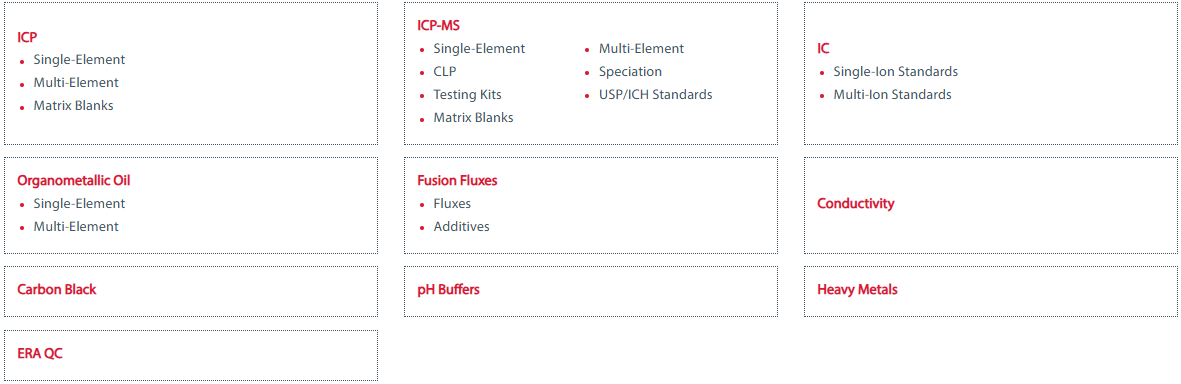This screenshot has height=384, width=1181.
Task: Select Additives under Fusion Fluxes
Action: pyautogui.click(x=461, y=227)
